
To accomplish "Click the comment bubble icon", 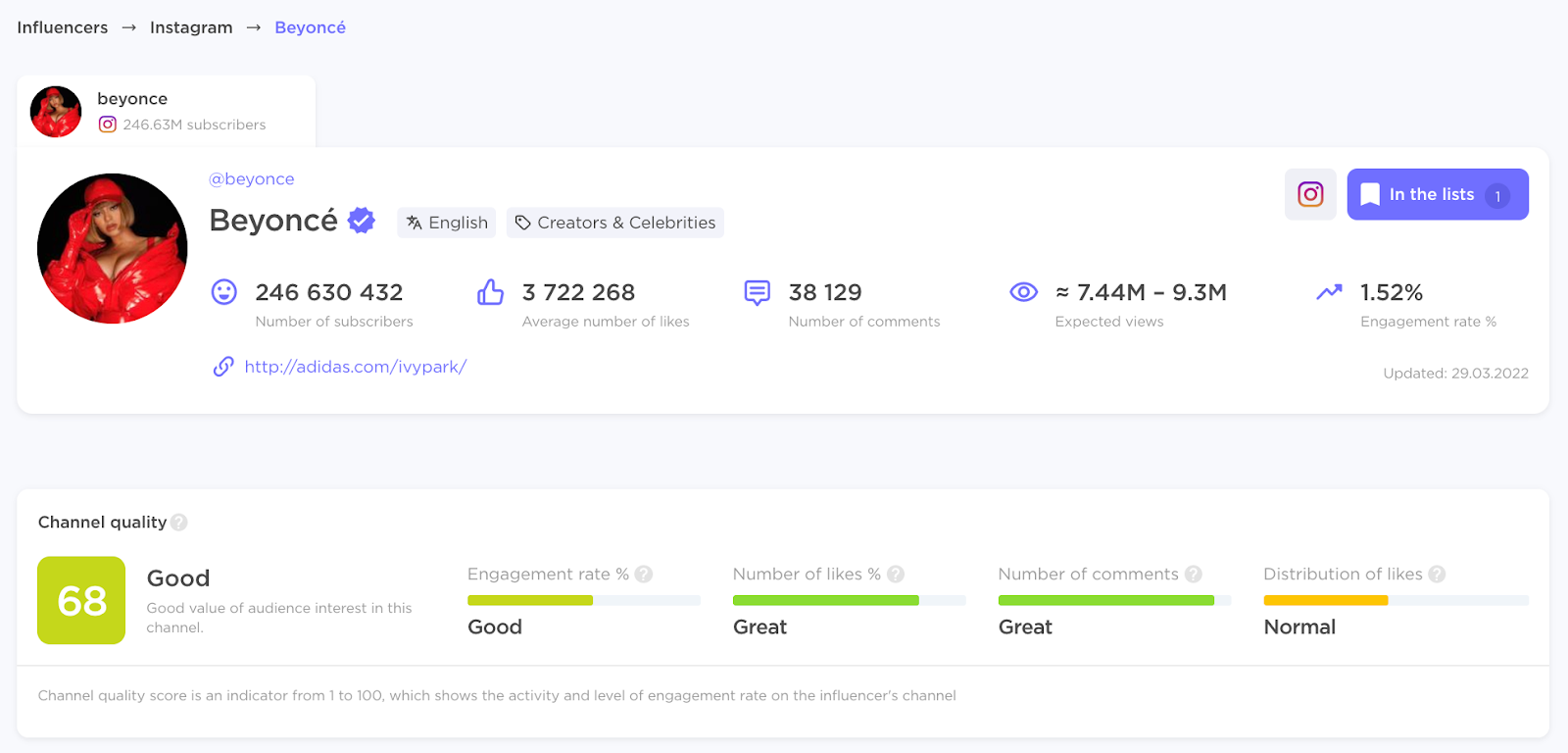I will 757,292.
